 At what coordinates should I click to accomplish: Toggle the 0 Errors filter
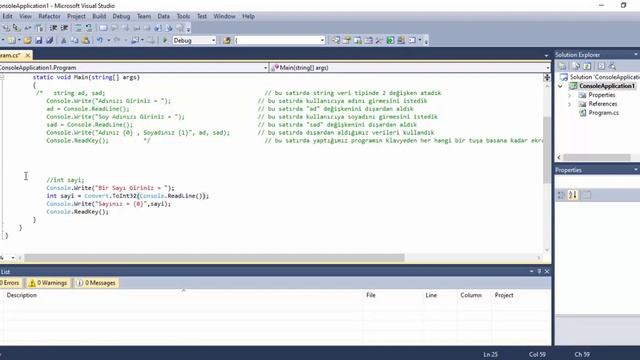tap(10, 283)
